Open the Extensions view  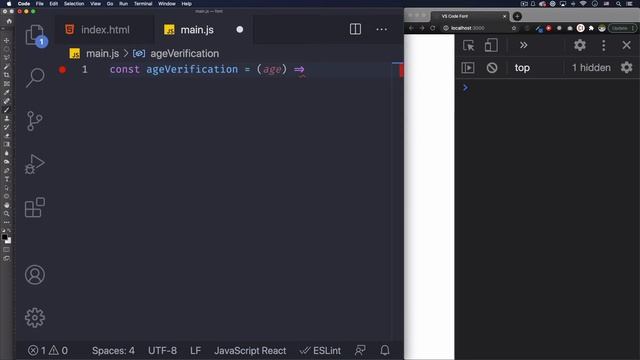(x=35, y=207)
